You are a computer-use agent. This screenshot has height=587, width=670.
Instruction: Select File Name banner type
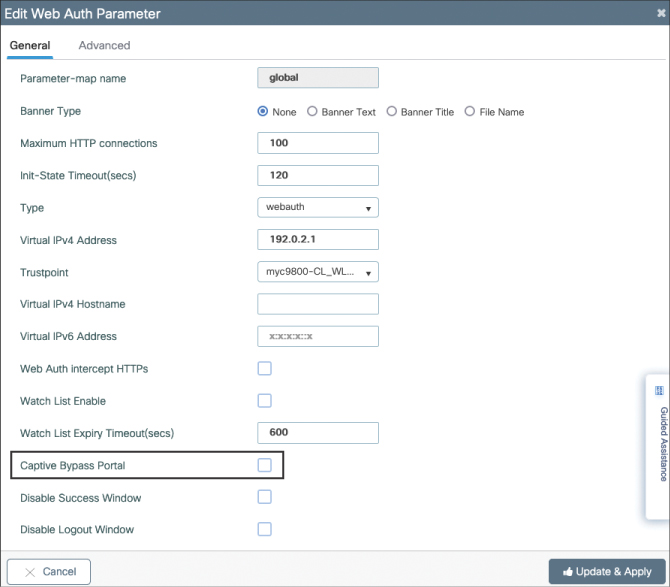coord(470,112)
